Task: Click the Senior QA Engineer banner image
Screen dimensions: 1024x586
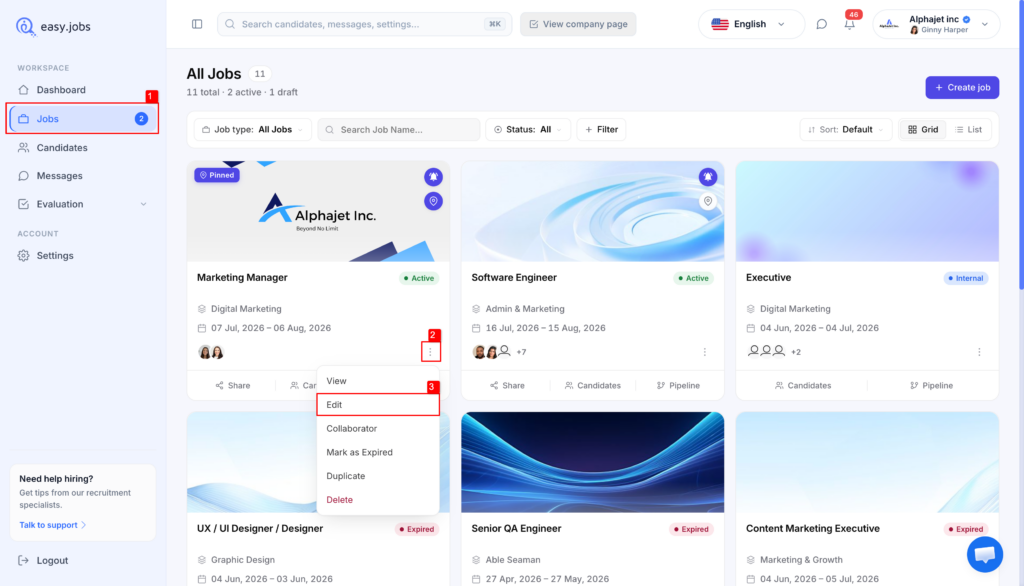Action: tap(592, 462)
